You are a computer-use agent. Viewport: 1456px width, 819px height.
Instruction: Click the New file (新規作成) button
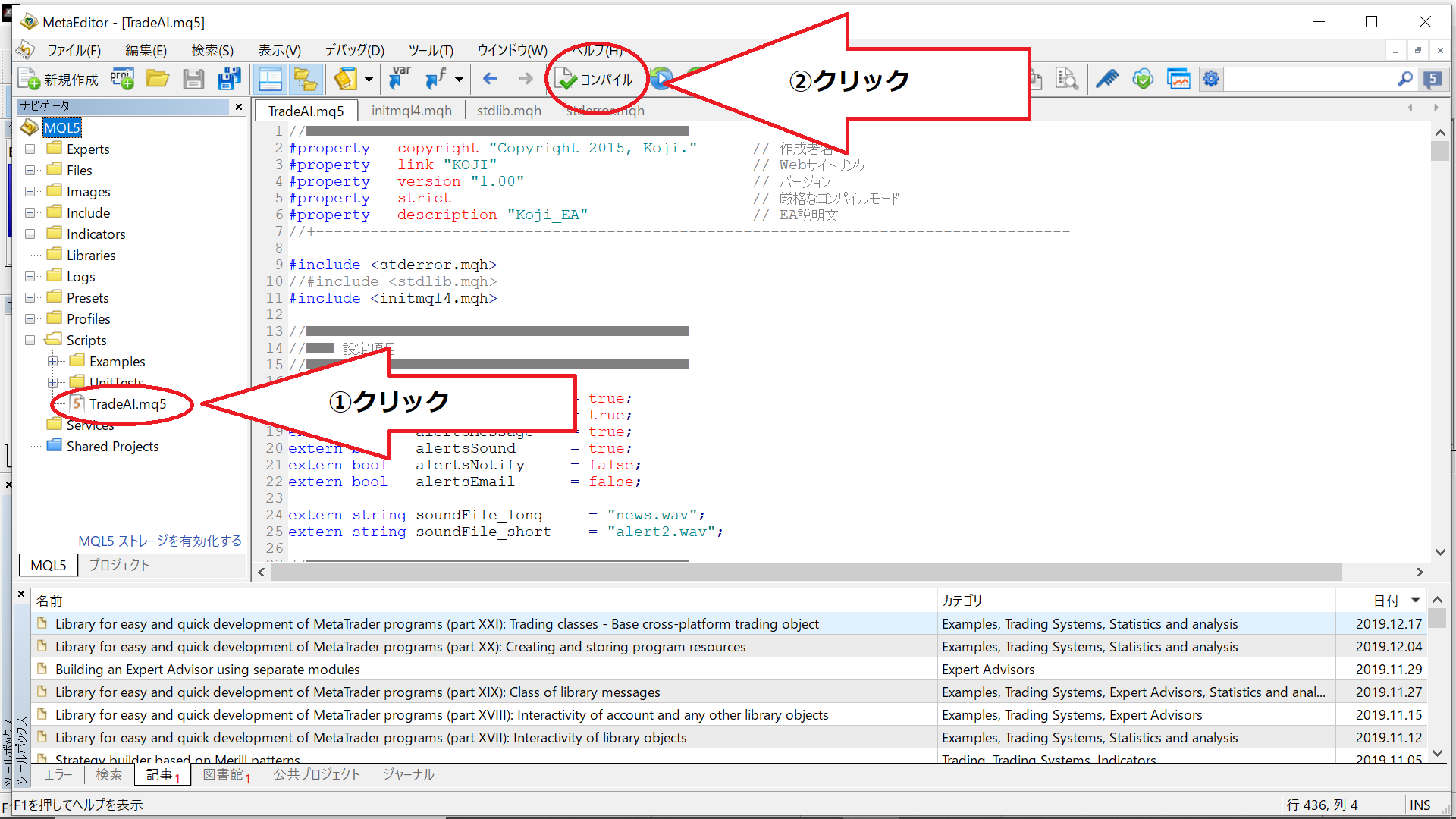[59, 80]
